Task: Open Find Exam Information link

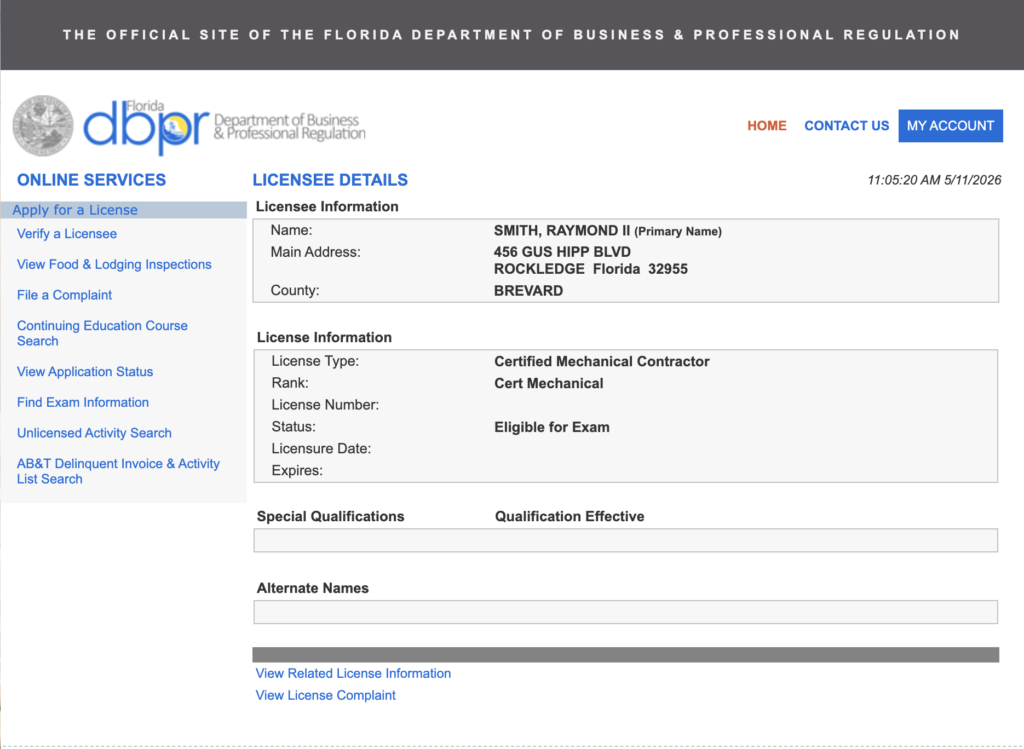Action: pyautogui.click(x=83, y=402)
